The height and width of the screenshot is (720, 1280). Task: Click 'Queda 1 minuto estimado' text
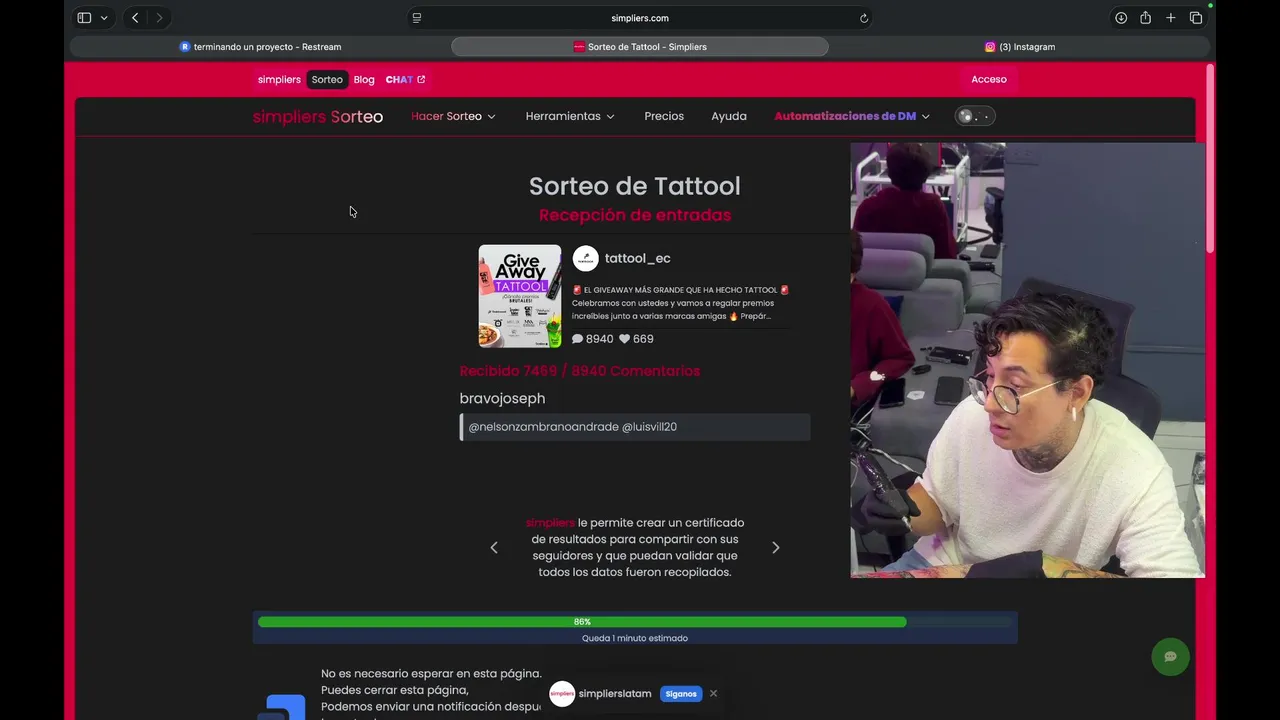click(x=635, y=638)
